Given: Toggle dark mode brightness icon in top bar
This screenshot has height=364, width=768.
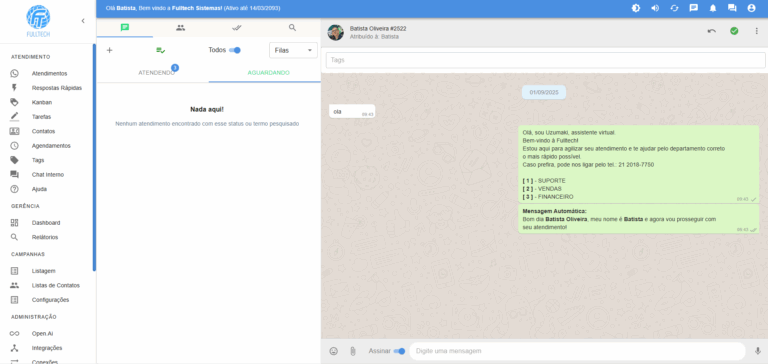Looking at the screenshot, I should 636,8.
